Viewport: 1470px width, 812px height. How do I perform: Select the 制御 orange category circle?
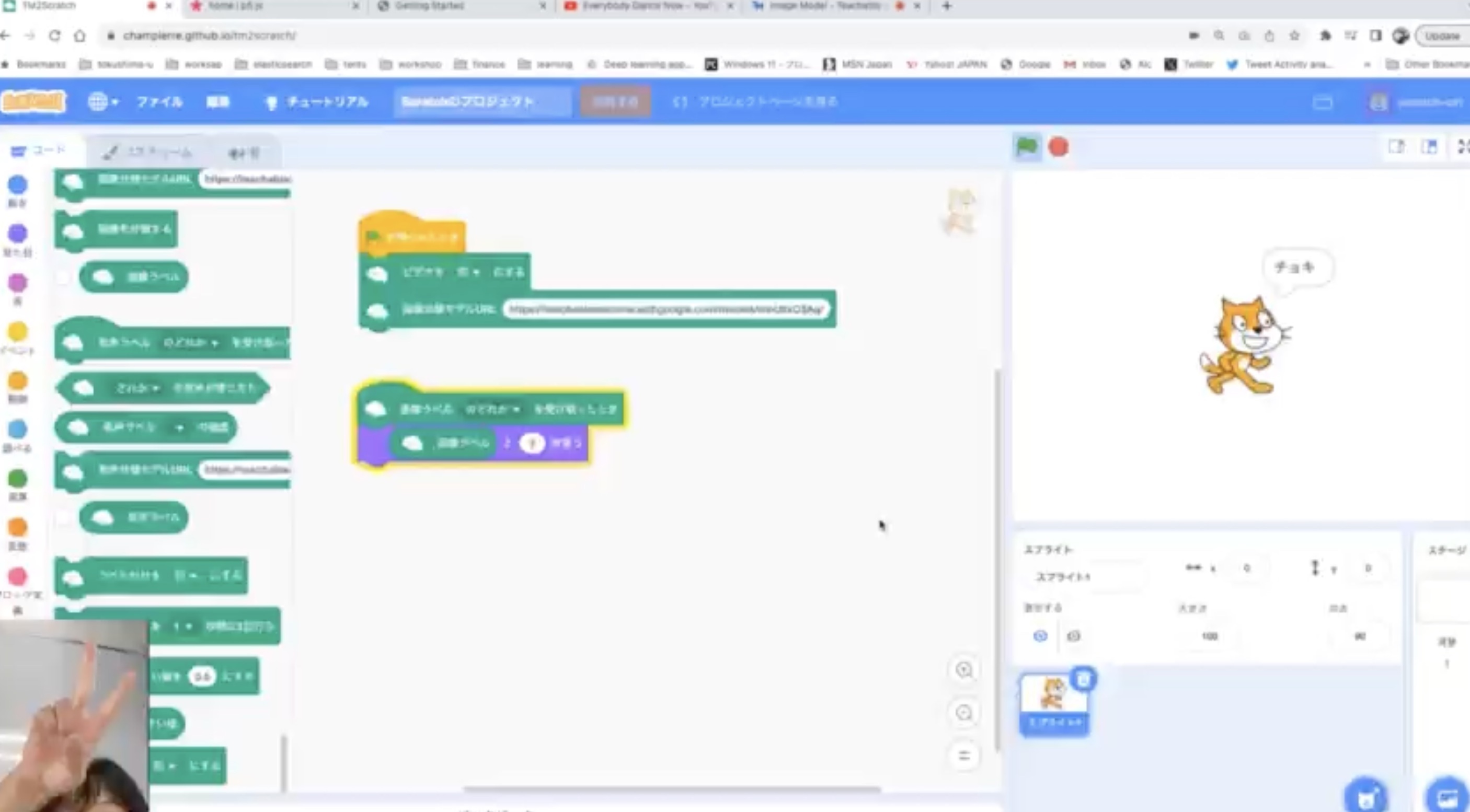[x=18, y=380]
